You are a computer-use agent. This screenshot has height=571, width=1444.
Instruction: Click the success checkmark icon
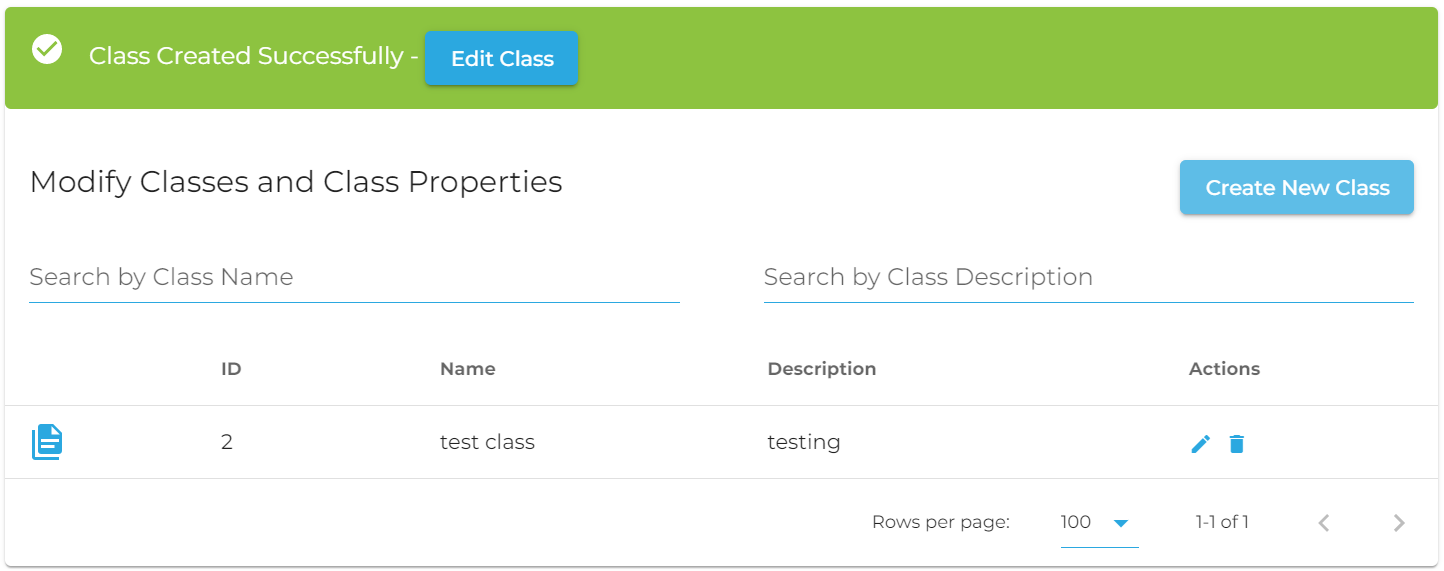pos(47,49)
